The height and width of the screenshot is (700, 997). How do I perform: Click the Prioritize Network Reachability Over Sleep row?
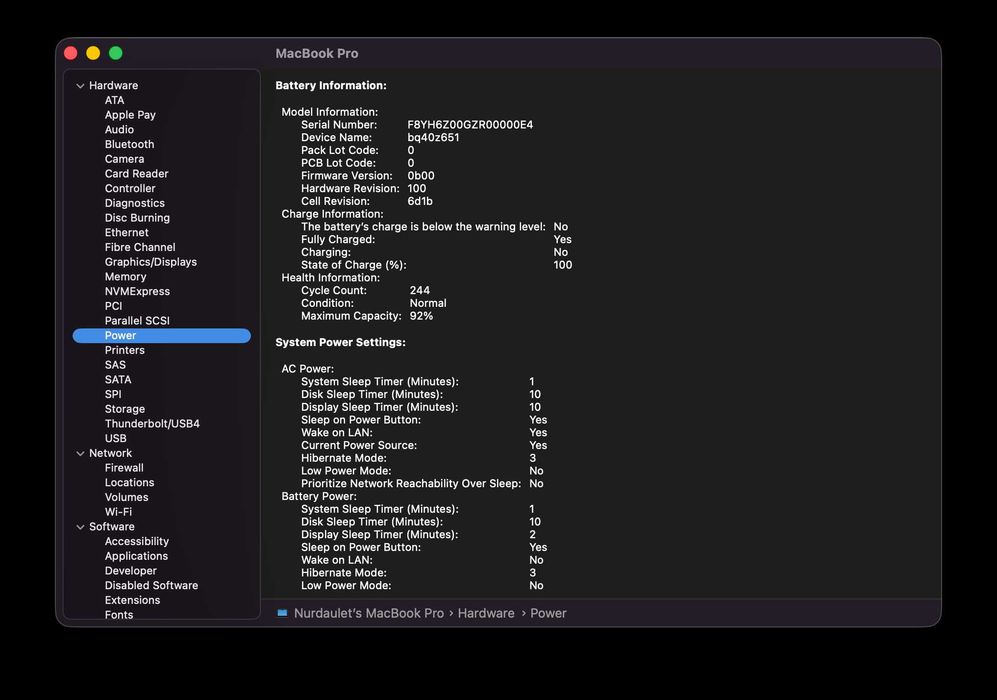[x=422, y=484]
